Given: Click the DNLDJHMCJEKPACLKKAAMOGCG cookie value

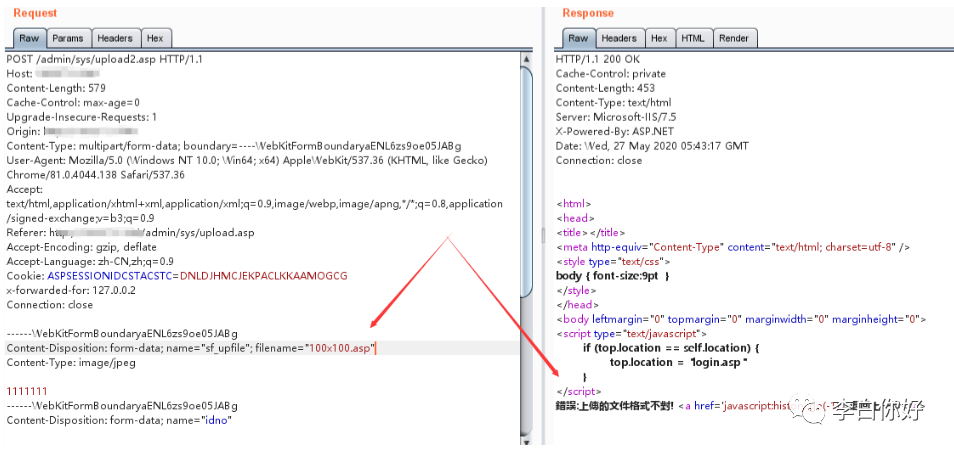Looking at the screenshot, I should click(263, 276).
